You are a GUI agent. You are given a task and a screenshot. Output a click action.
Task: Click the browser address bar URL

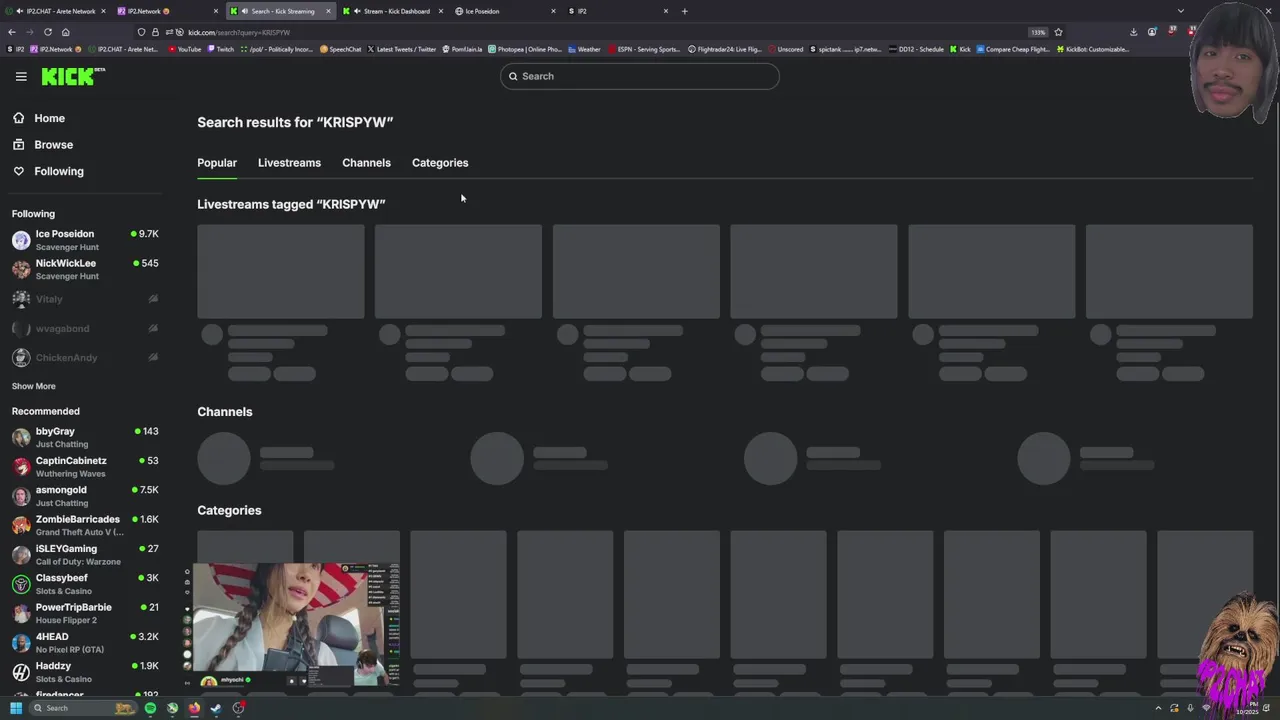tap(239, 32)
